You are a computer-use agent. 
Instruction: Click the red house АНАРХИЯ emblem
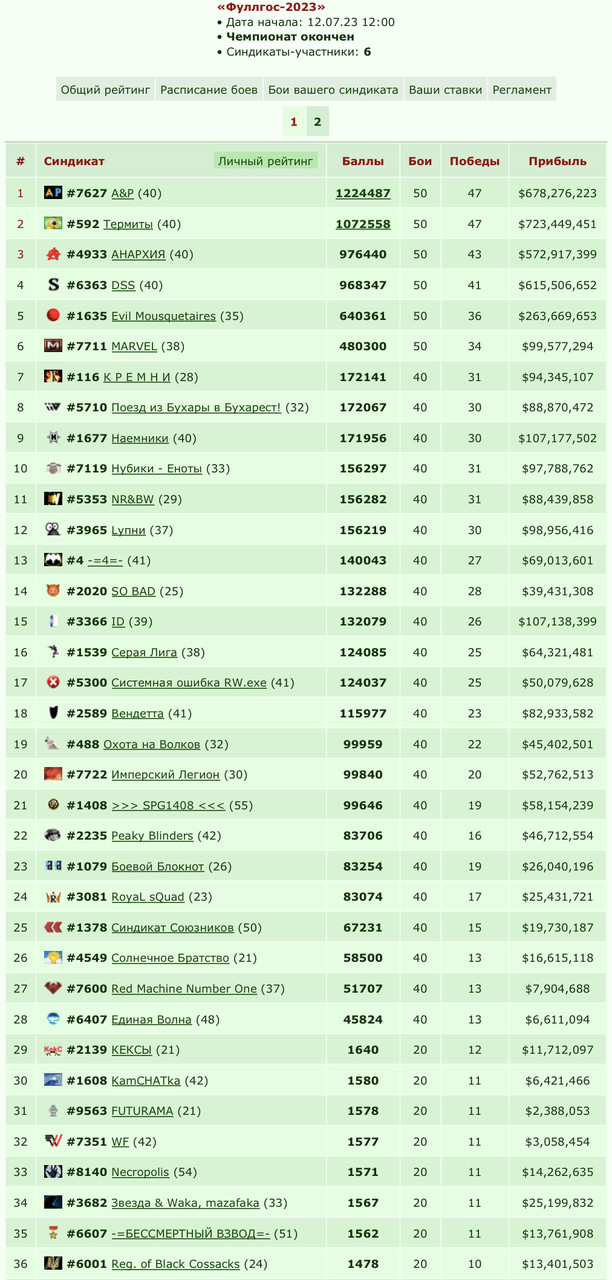[53, 254]
